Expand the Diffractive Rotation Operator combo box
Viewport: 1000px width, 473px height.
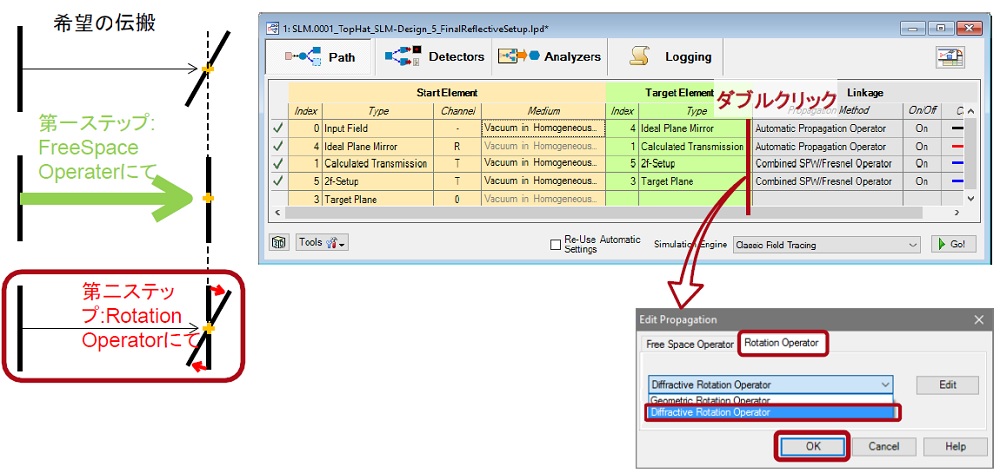coord(883,384)
